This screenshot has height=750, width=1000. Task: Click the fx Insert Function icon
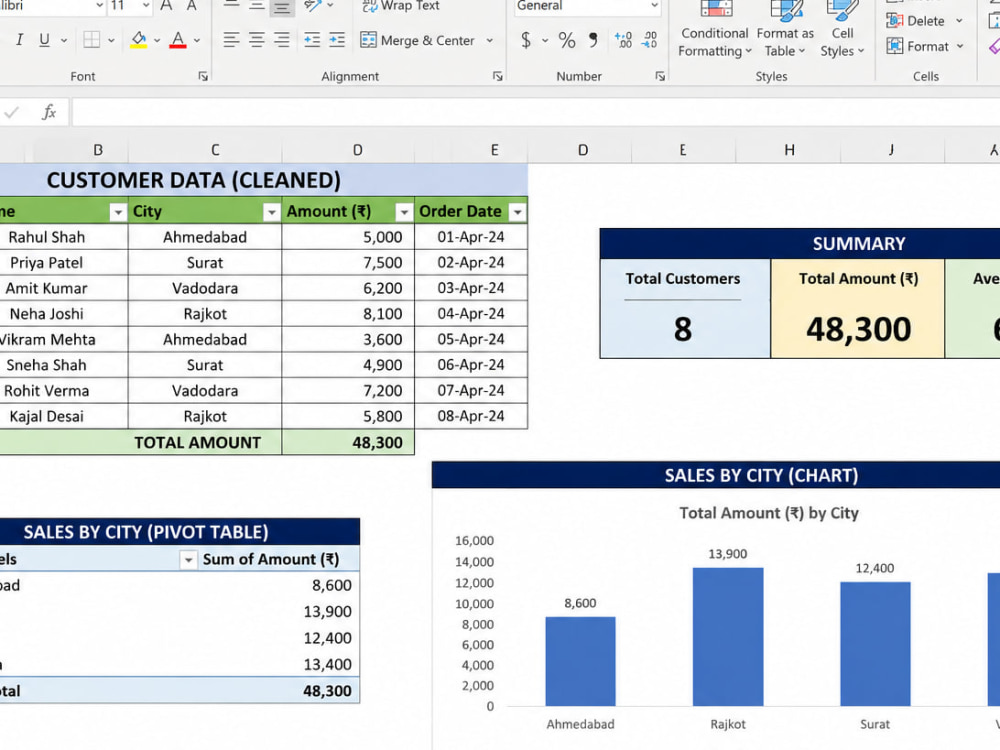pyautogui.click(x=49, y=112)
